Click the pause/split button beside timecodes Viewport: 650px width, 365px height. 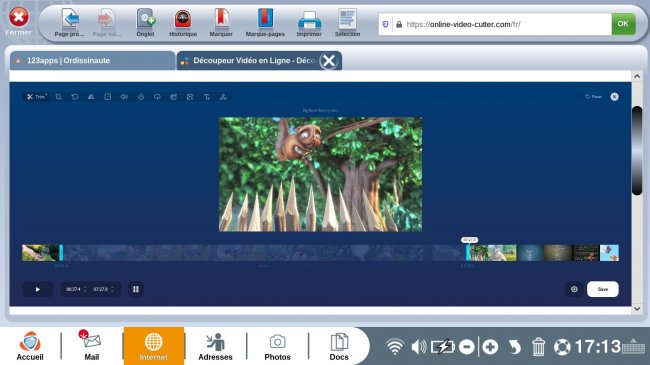pyautogui.click(x=136, y=289)
